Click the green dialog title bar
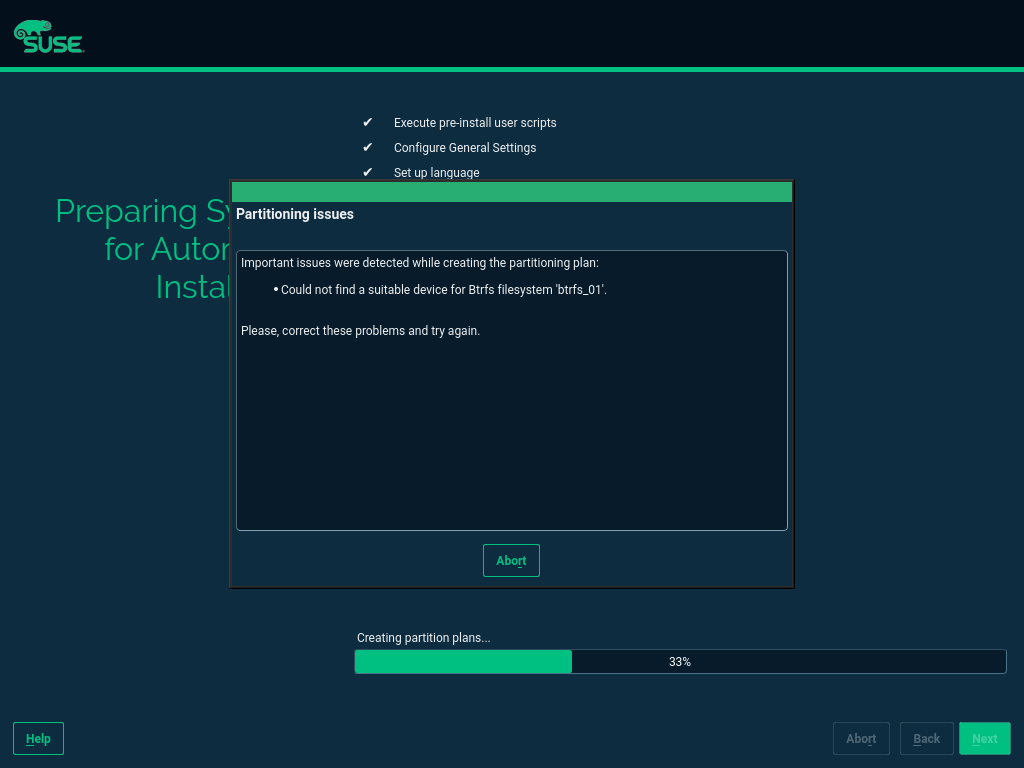This screenshot has width=1024, height=768. 511,192
